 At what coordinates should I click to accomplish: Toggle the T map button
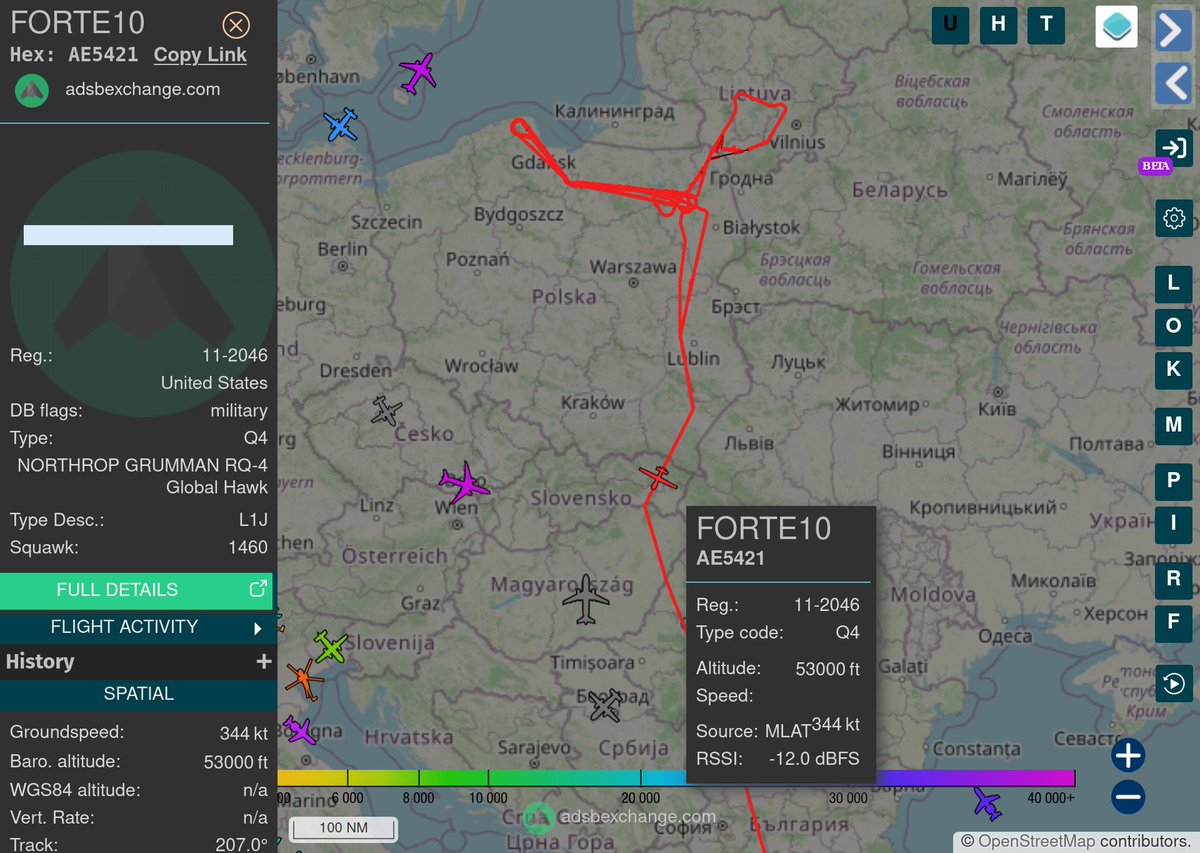point(1046,25)
